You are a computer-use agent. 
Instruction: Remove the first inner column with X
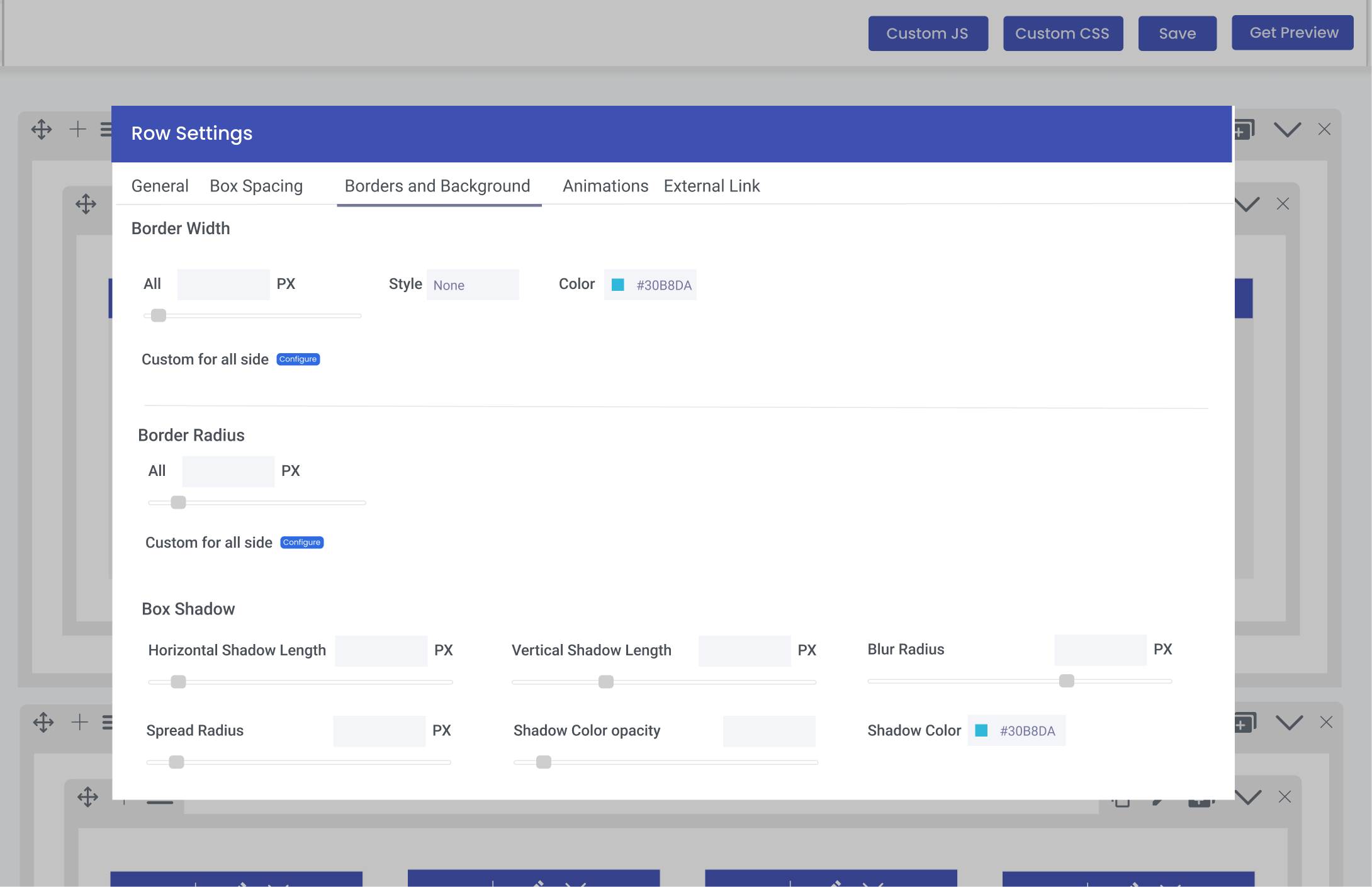pos(1283,204)
